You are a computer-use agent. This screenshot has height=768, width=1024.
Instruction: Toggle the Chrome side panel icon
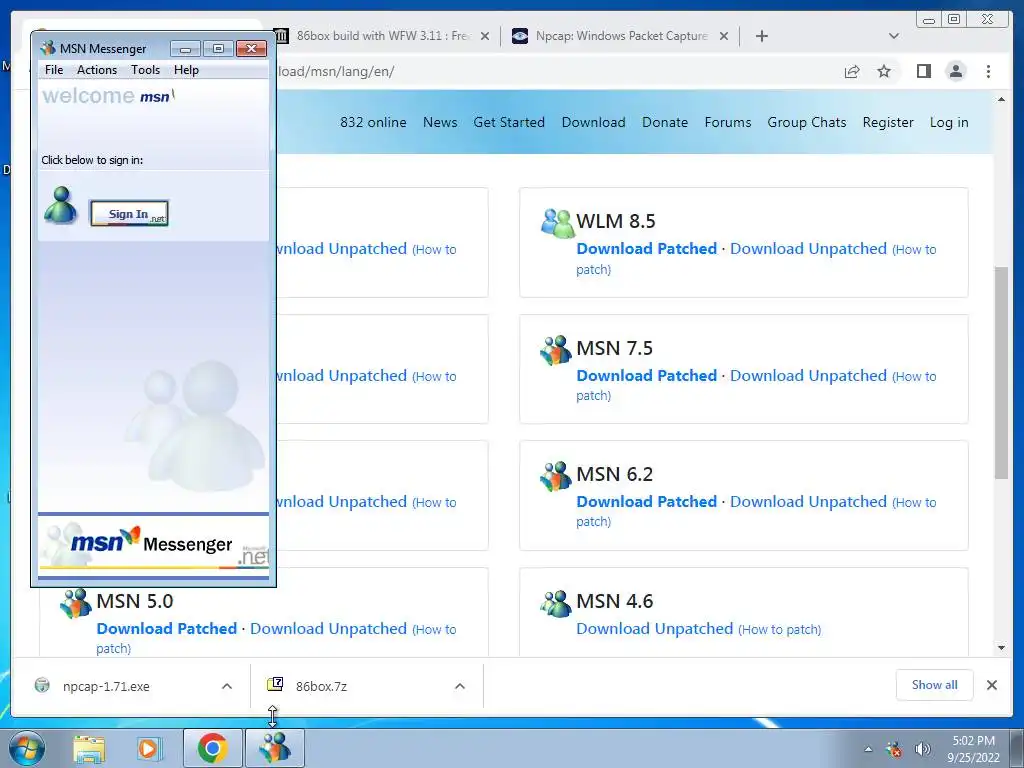pyautogui.click(x=923, y=71)
